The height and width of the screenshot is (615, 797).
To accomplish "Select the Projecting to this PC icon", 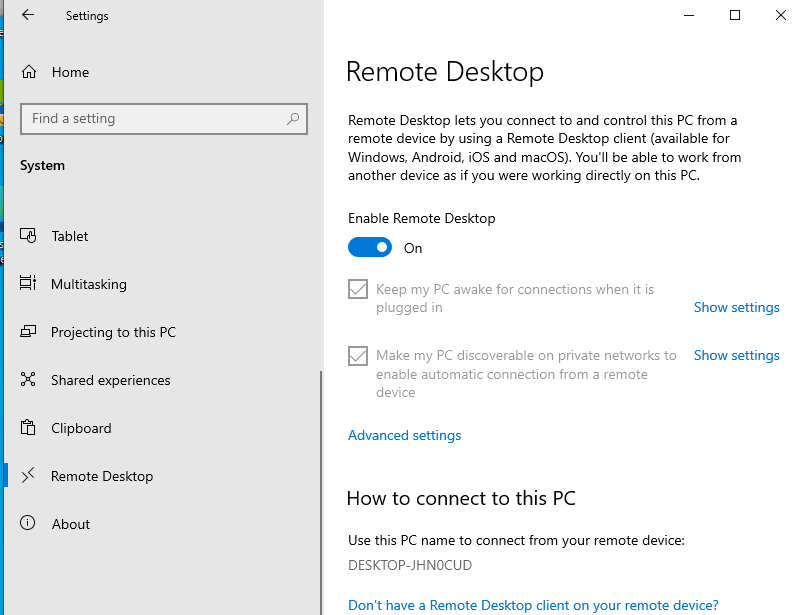I will point(28,331).
